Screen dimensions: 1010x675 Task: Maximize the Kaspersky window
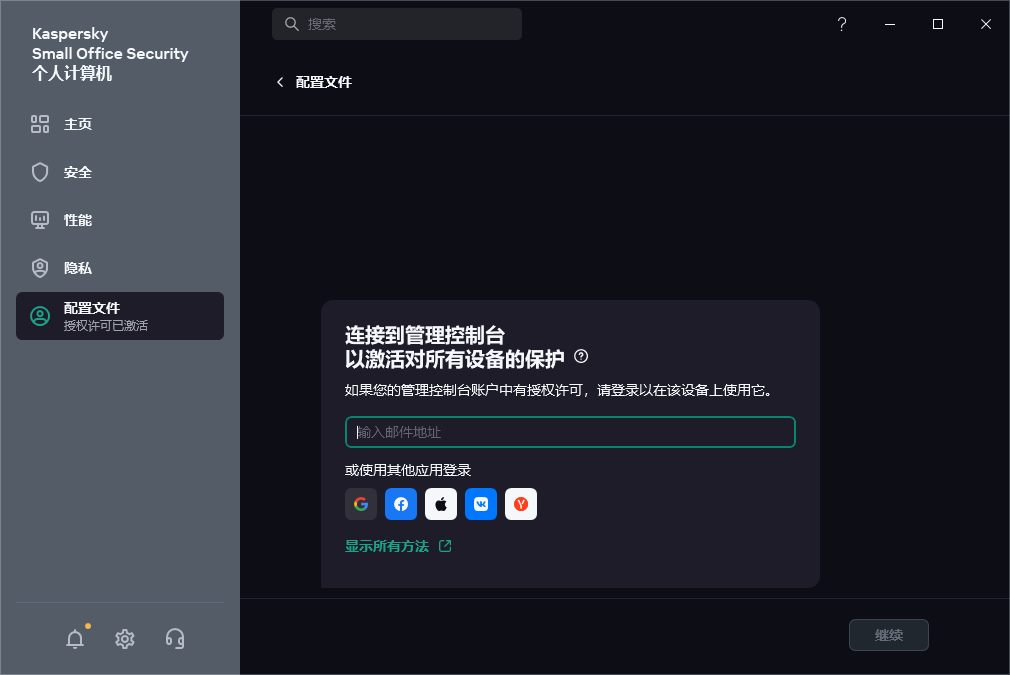(938, 24)
